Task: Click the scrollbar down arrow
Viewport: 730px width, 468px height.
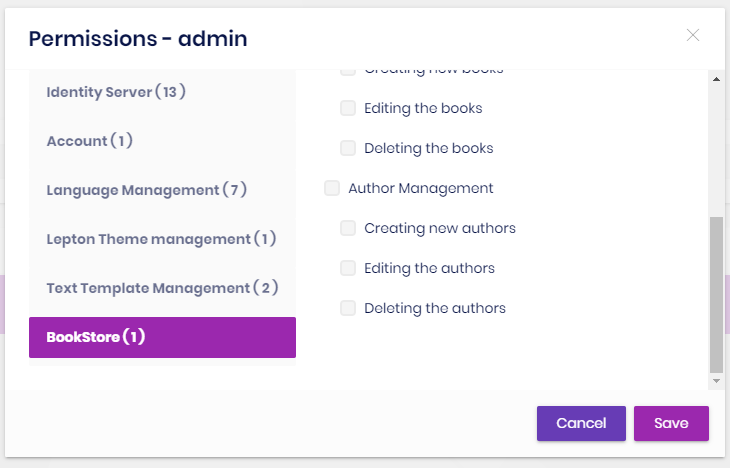Action: pyautogui.click(x=716, y=381)
